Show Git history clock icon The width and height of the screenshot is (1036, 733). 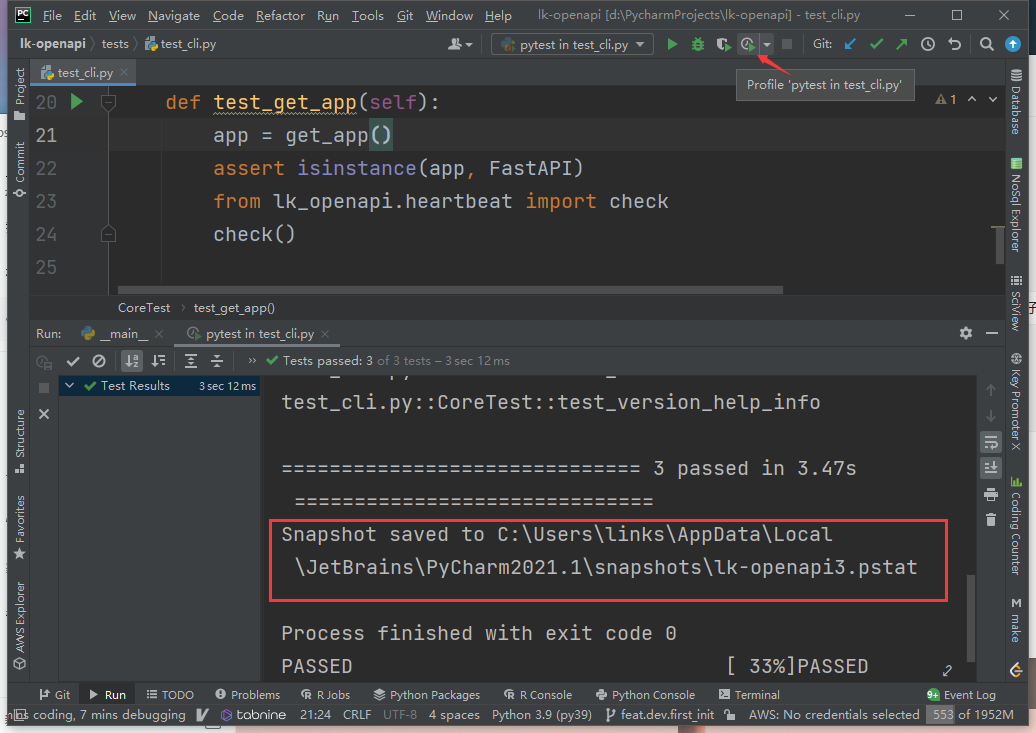[928, 44]
